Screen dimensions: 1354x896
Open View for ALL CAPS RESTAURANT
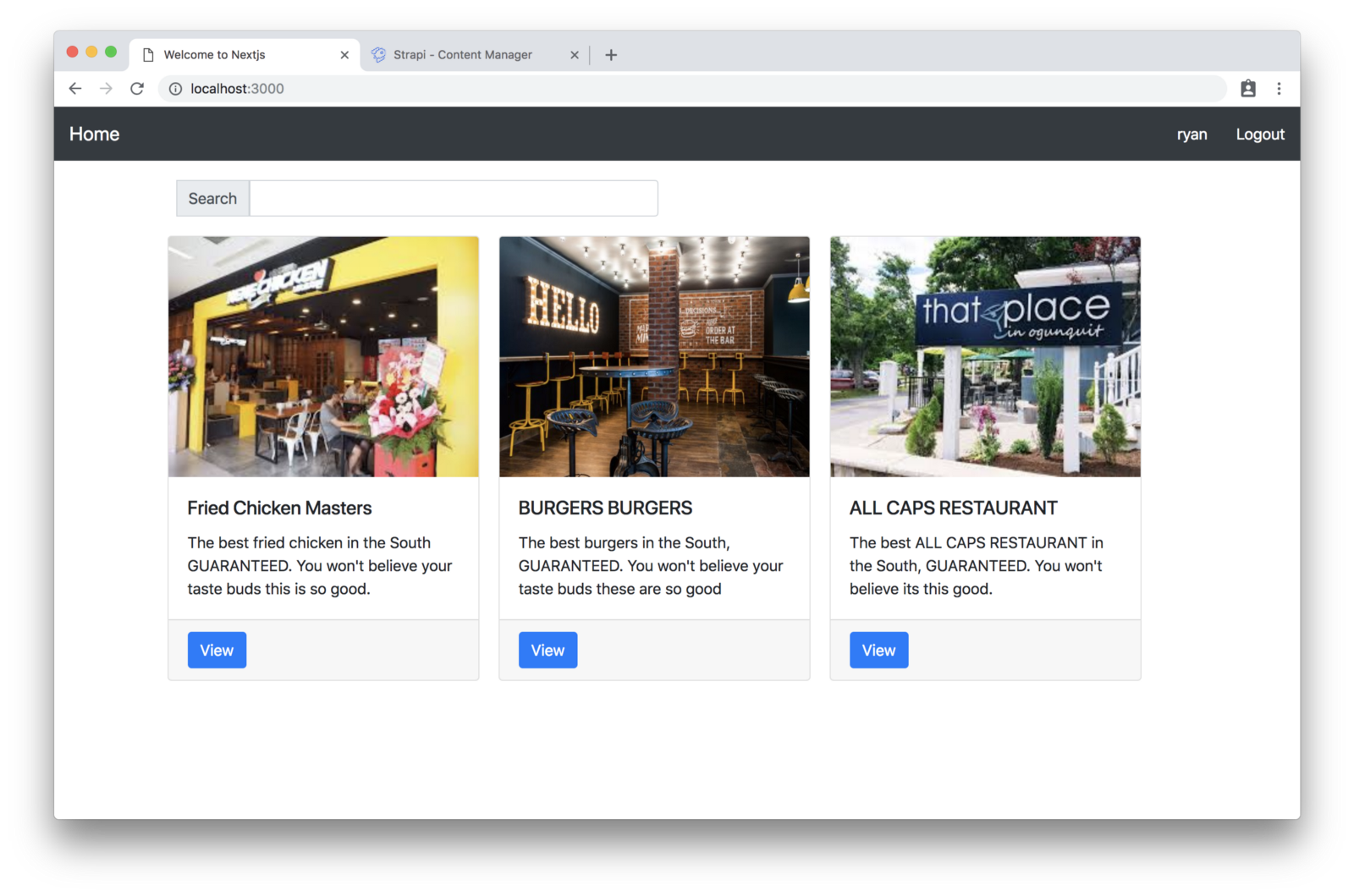click(x=878, y=650)
